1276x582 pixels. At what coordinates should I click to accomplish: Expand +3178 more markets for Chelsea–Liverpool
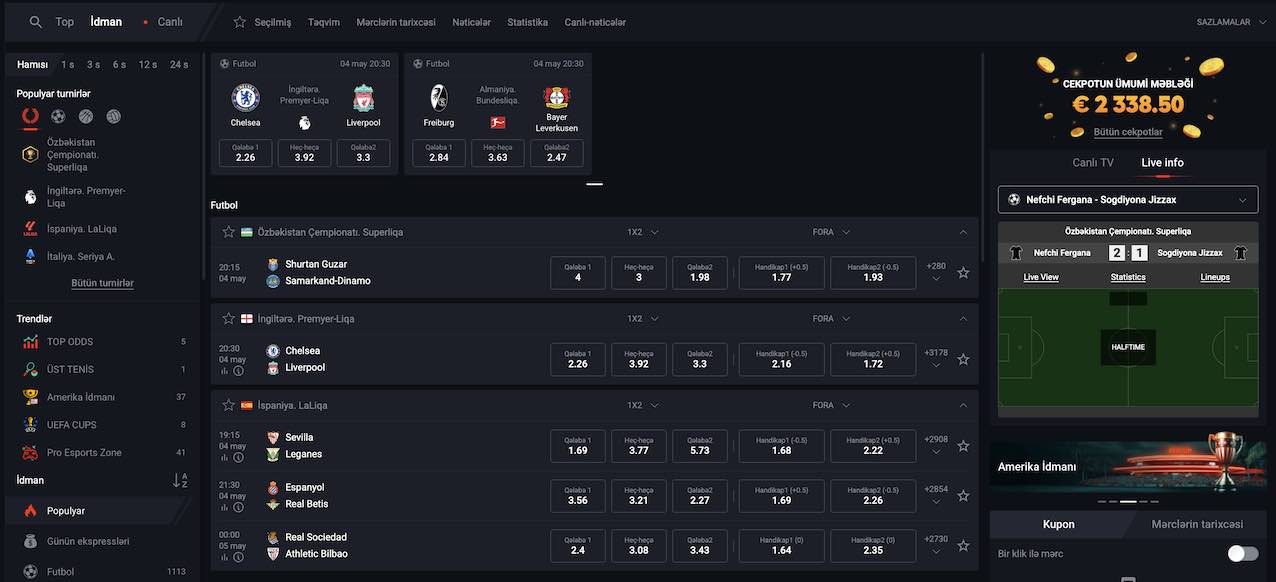(x=936, y=357)
